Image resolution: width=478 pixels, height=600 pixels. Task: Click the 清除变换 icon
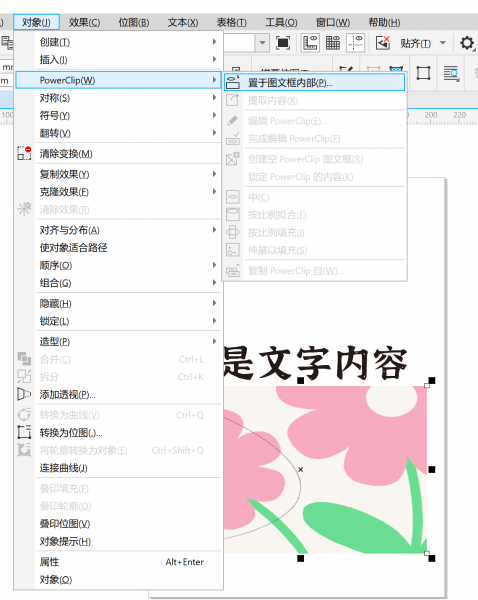tap(24, 153)
